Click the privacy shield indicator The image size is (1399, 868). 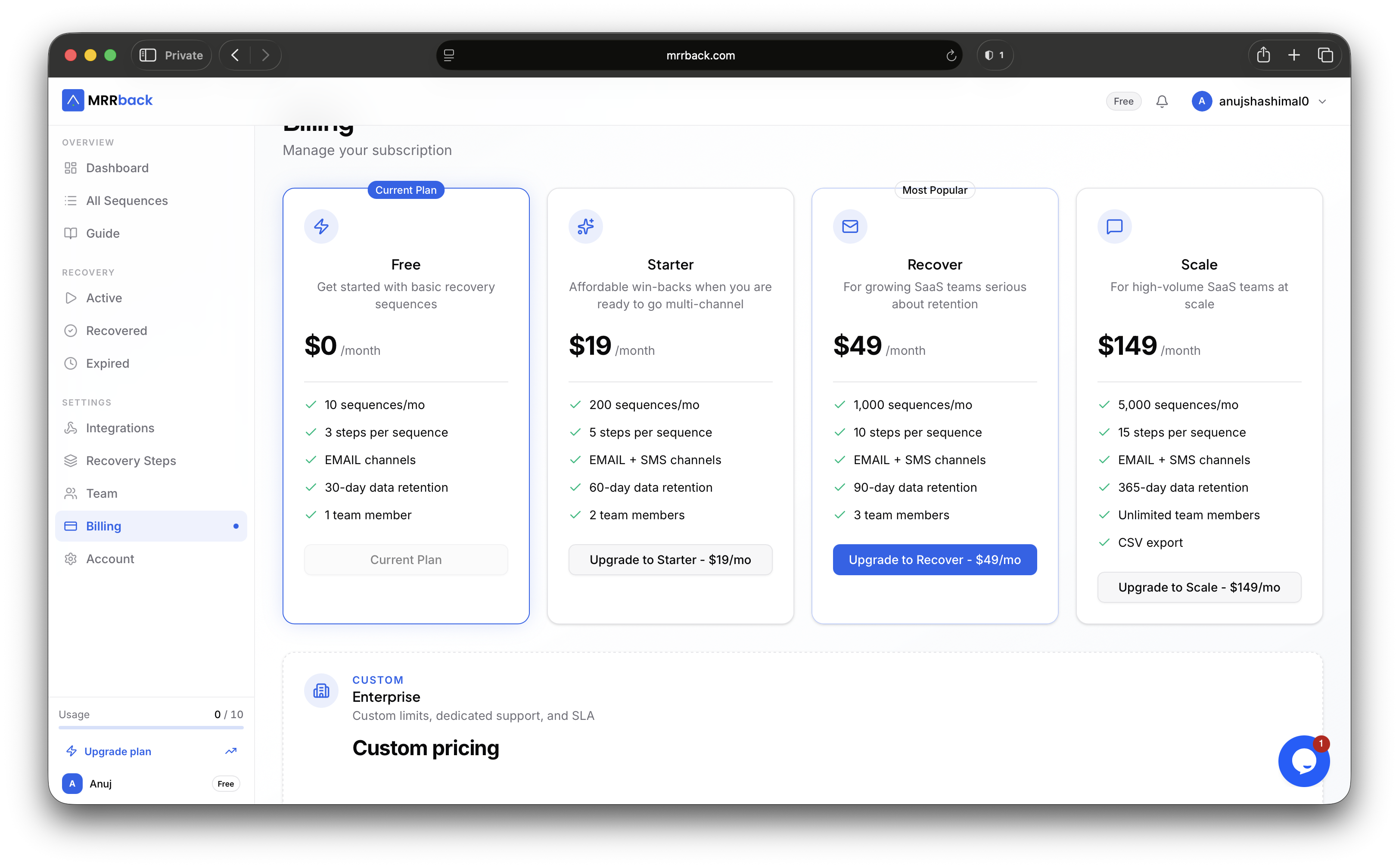(995, 55)
